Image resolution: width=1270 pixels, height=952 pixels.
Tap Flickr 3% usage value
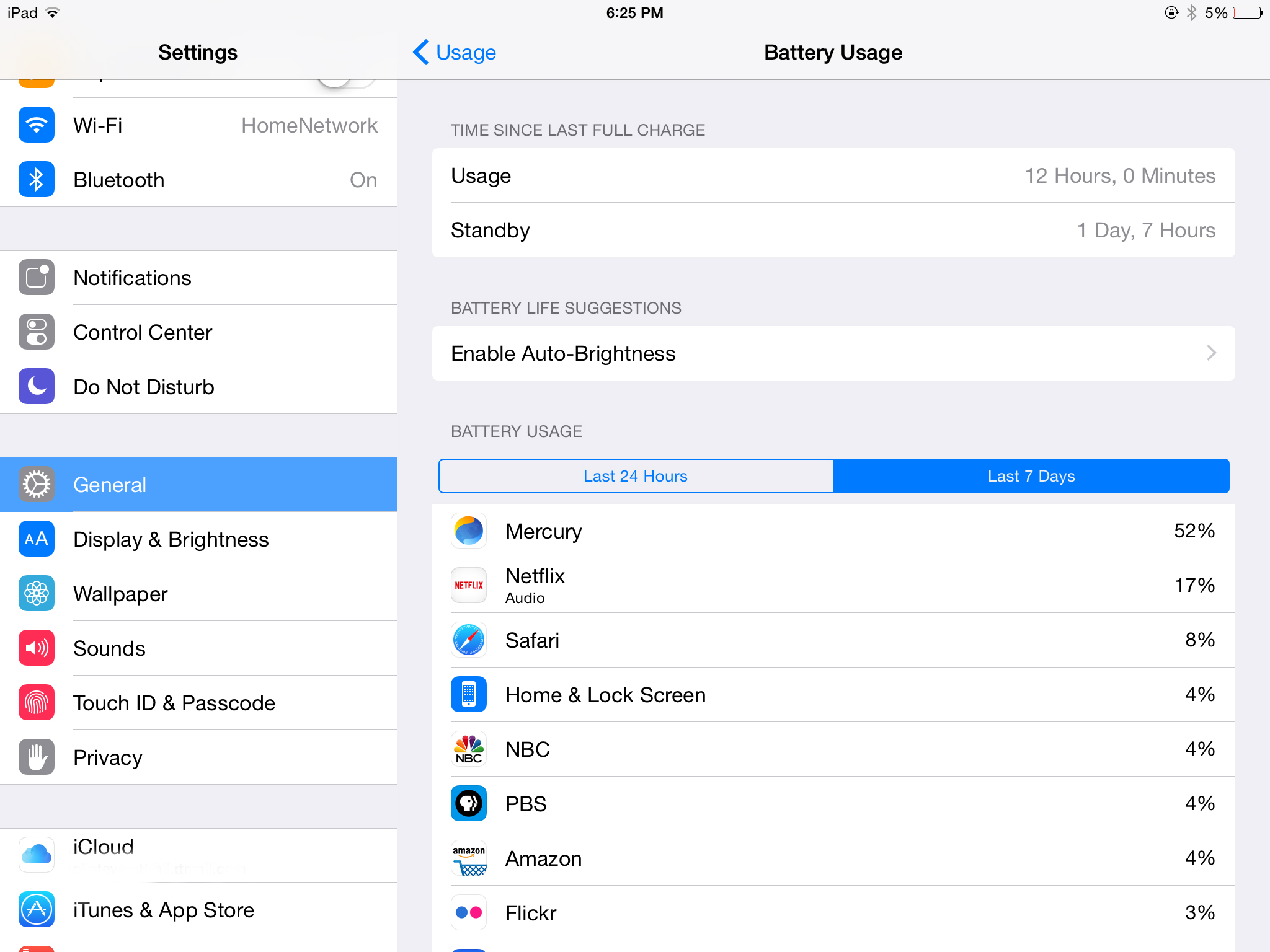(x=1200, y=913)
